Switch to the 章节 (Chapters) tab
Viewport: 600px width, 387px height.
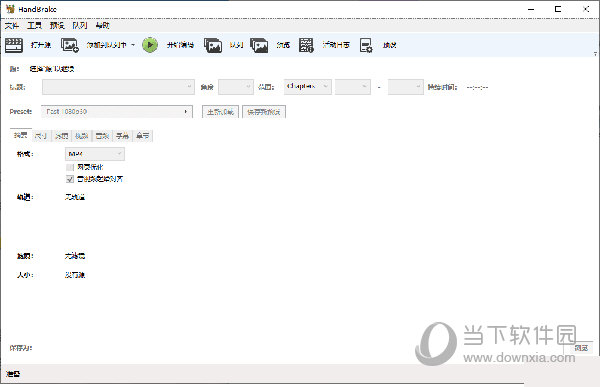coord(142,136)
